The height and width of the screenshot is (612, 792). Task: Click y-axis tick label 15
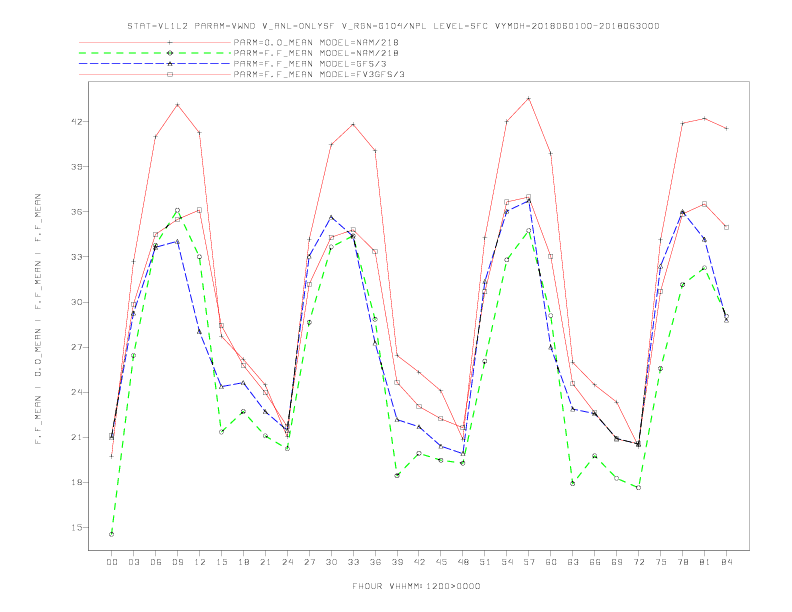(x=76, y=527)
